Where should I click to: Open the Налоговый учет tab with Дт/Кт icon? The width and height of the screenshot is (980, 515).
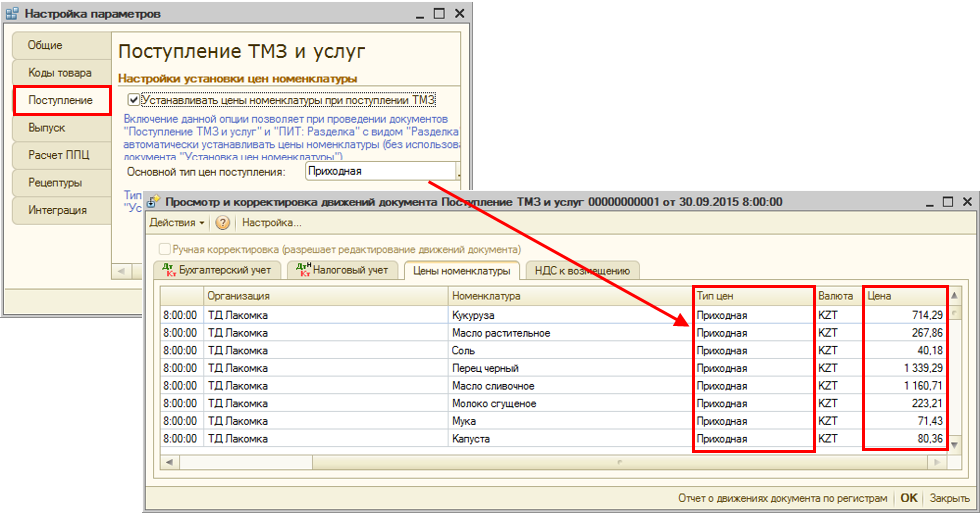[x=342, y=270]
